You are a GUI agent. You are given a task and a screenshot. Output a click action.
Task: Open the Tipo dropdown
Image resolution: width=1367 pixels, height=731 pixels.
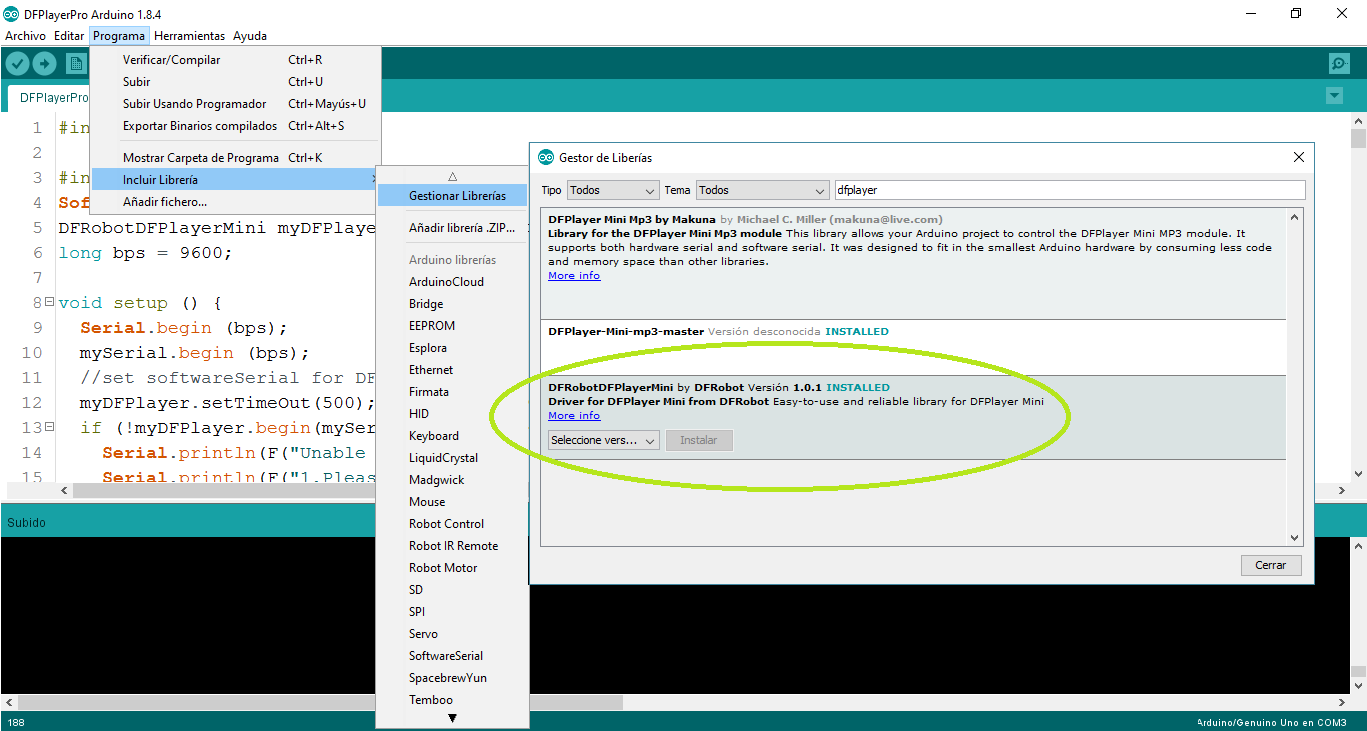[x=613, y=190]
